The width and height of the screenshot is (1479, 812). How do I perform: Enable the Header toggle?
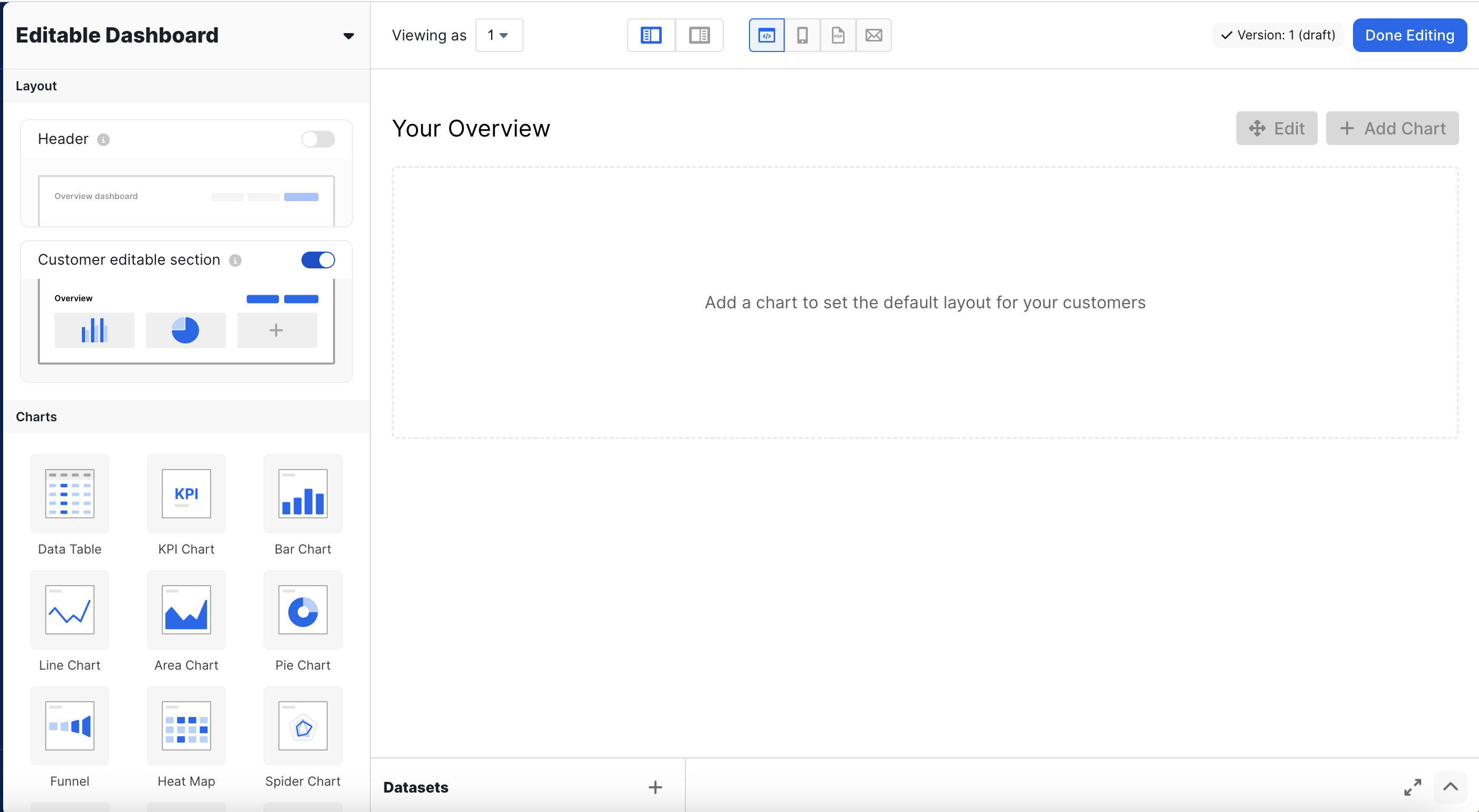pyautogui.click(x=318, y=139)
